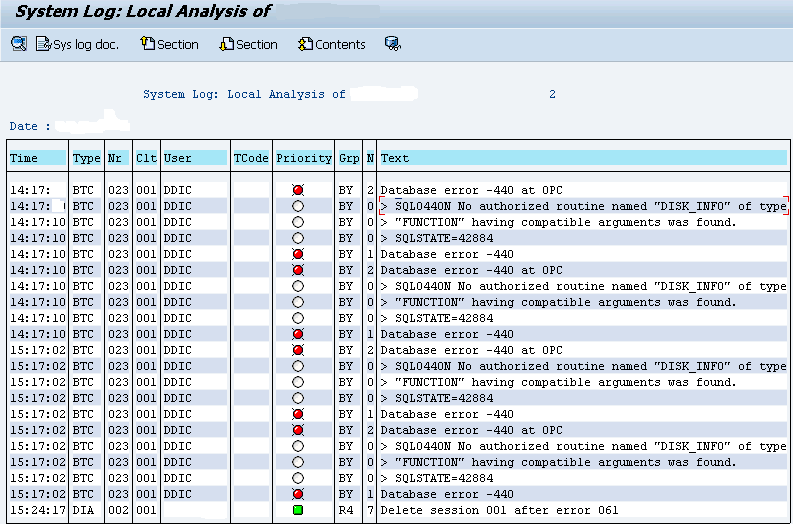Select the Clt column header
Viewport: 793px width, 524px height.
tap(147, 158)
